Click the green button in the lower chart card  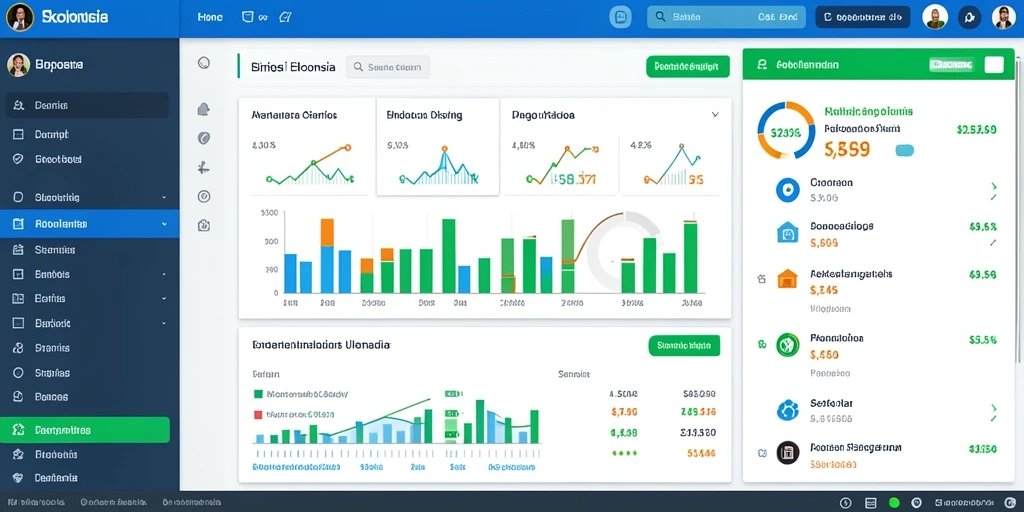[684, 345]
